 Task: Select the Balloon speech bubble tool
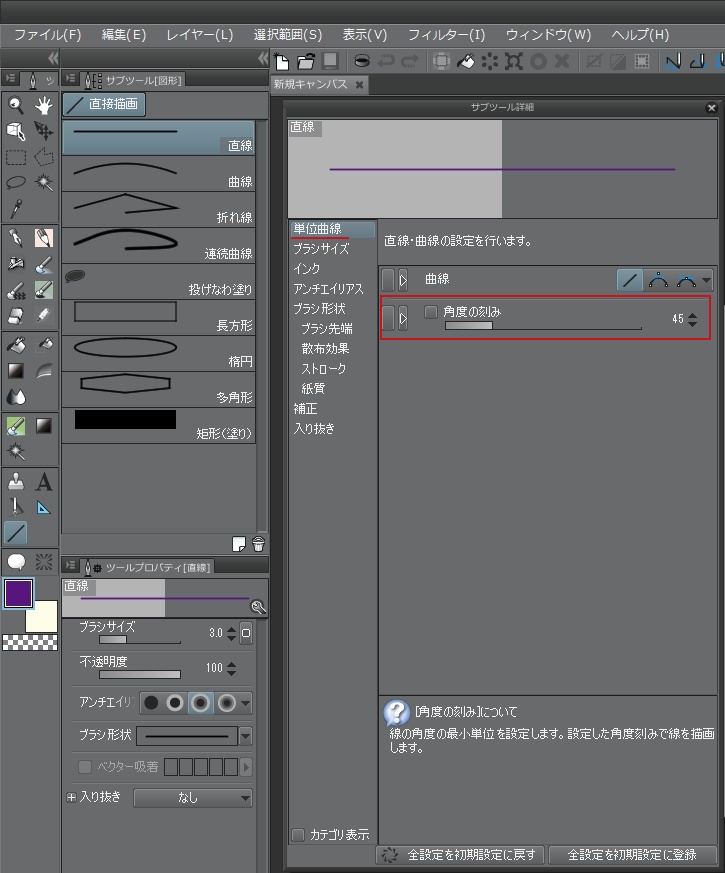pos(16,562)
